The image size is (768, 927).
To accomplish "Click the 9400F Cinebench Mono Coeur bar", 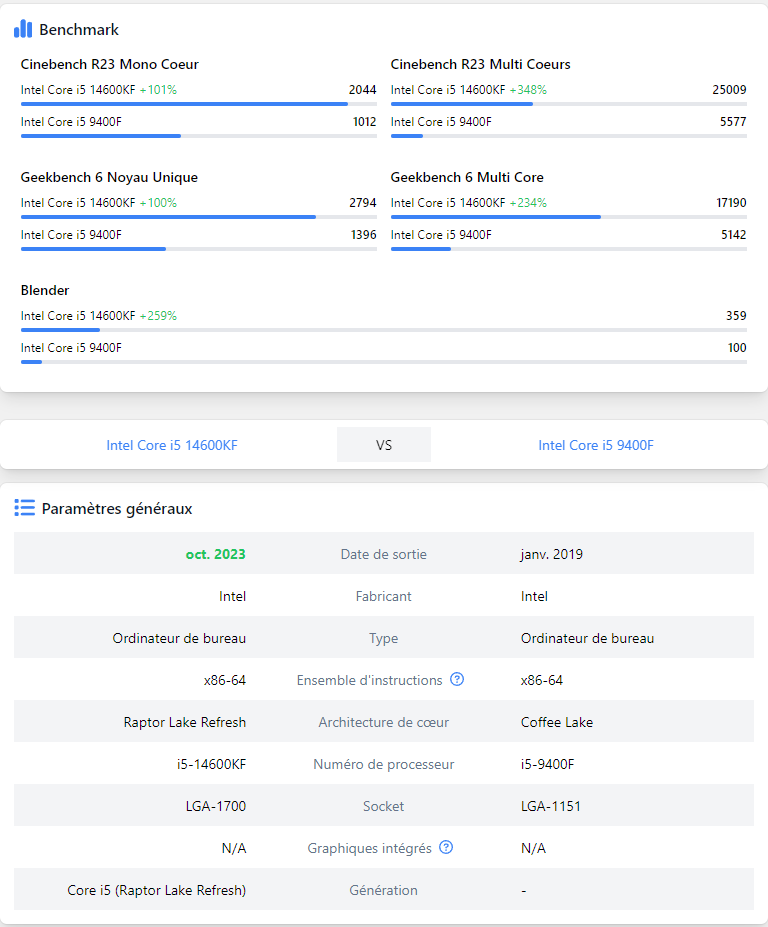I will pyautogui.click(x=100, y=136).
